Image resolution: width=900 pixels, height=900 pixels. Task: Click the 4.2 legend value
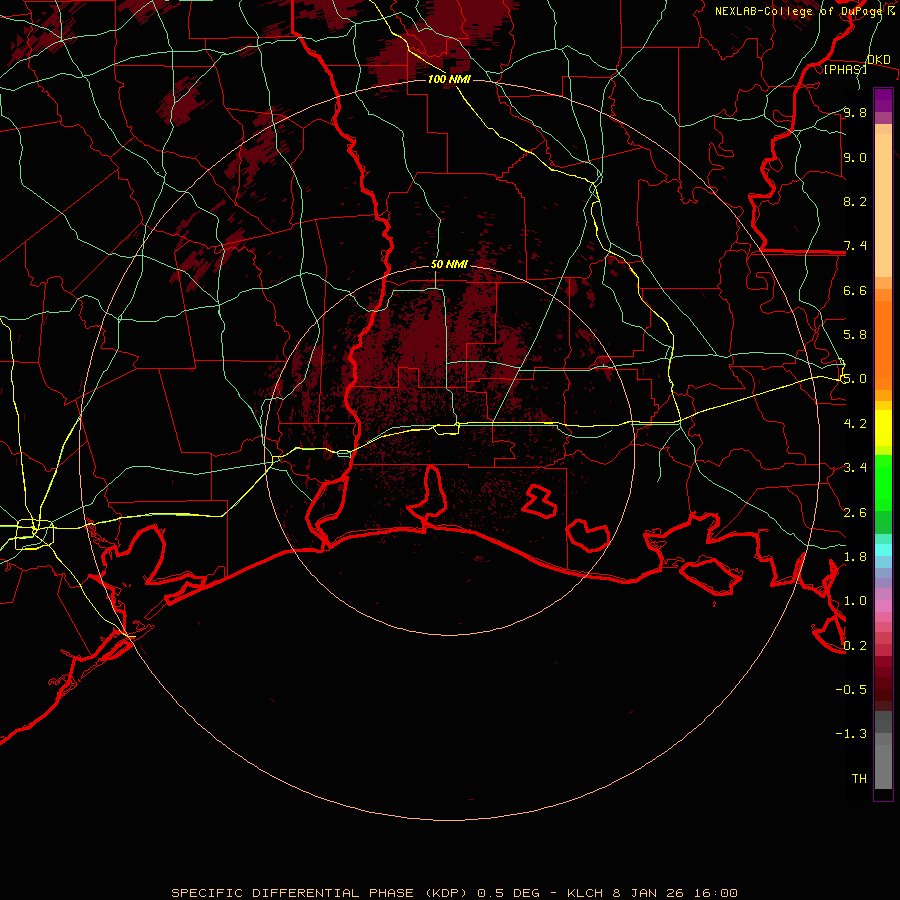point(855,424)
